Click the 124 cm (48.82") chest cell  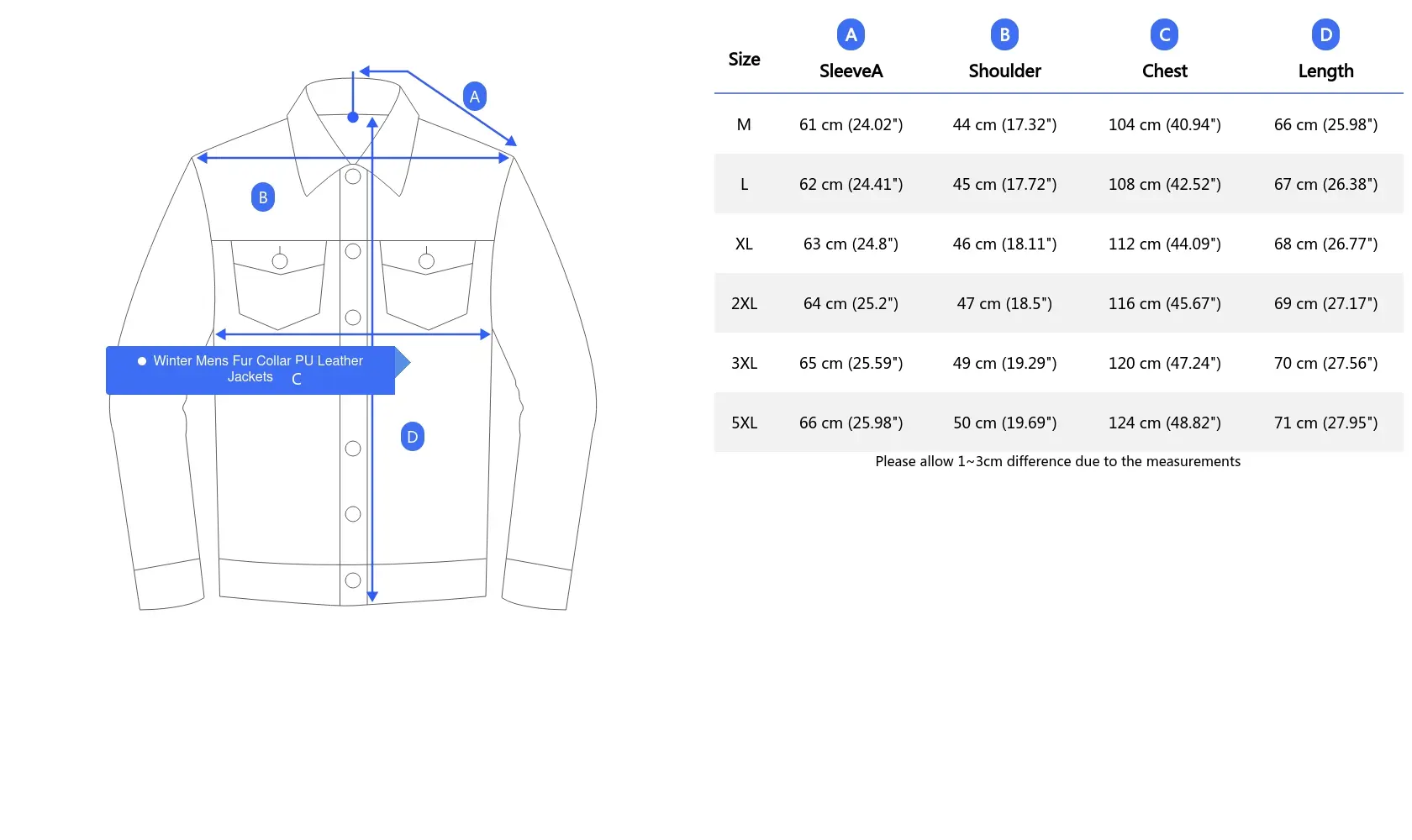coord(1164,423)
